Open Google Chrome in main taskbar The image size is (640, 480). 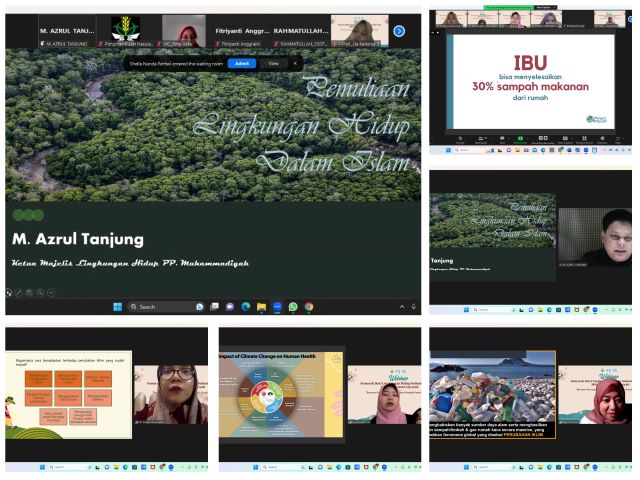click(309, 307)
